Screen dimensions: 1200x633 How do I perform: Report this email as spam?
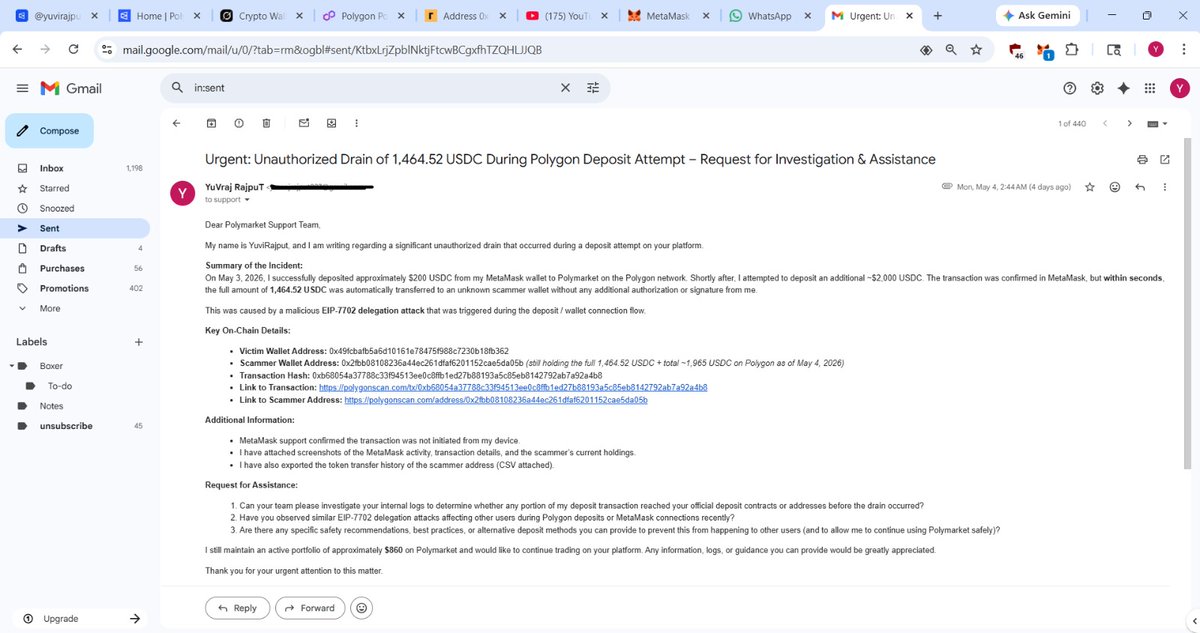pos(238,123)
